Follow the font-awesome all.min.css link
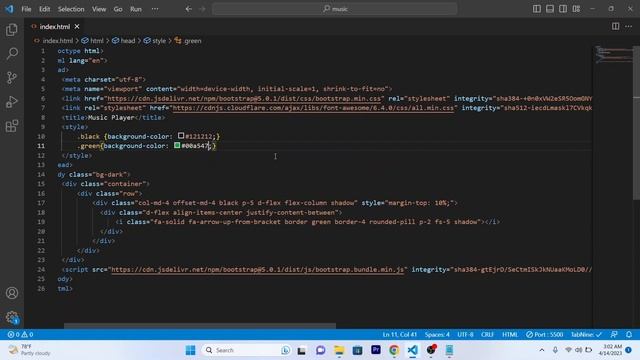640x360 pixels. [313, 108]
